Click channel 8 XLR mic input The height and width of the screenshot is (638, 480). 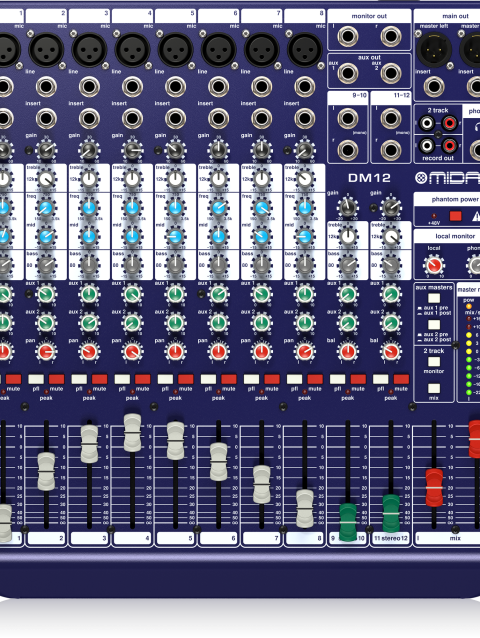pyautogui.click(x=305, y=50)
